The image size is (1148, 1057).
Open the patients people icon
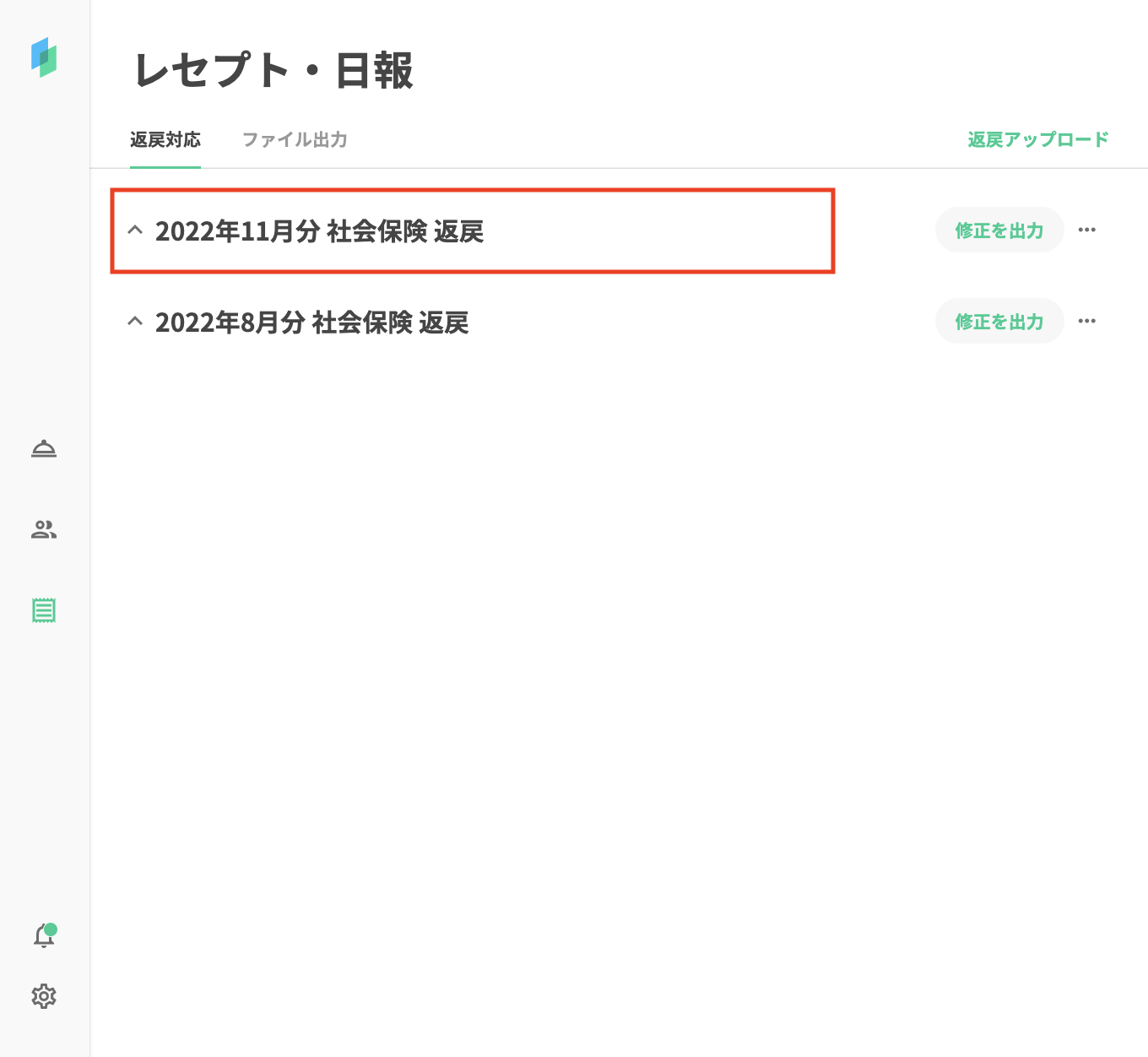pos(44,529)
